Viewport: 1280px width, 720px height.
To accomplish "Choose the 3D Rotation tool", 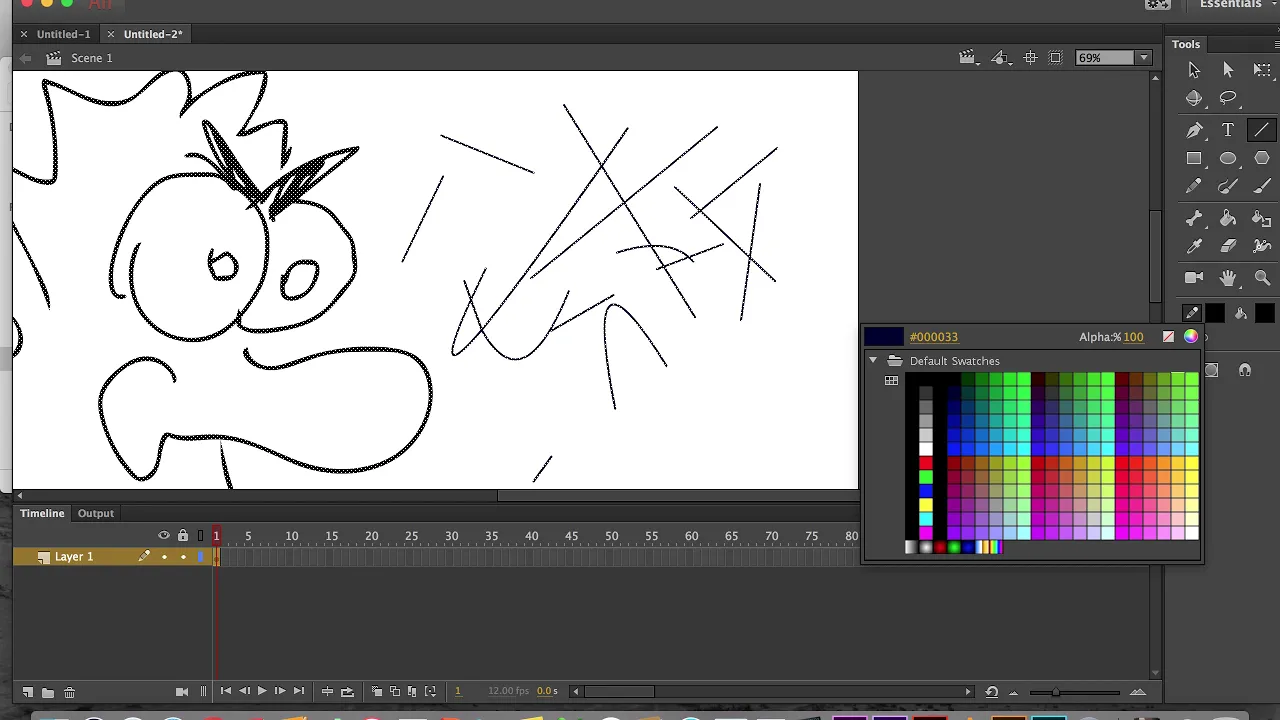I will [x=1194, y=98].
